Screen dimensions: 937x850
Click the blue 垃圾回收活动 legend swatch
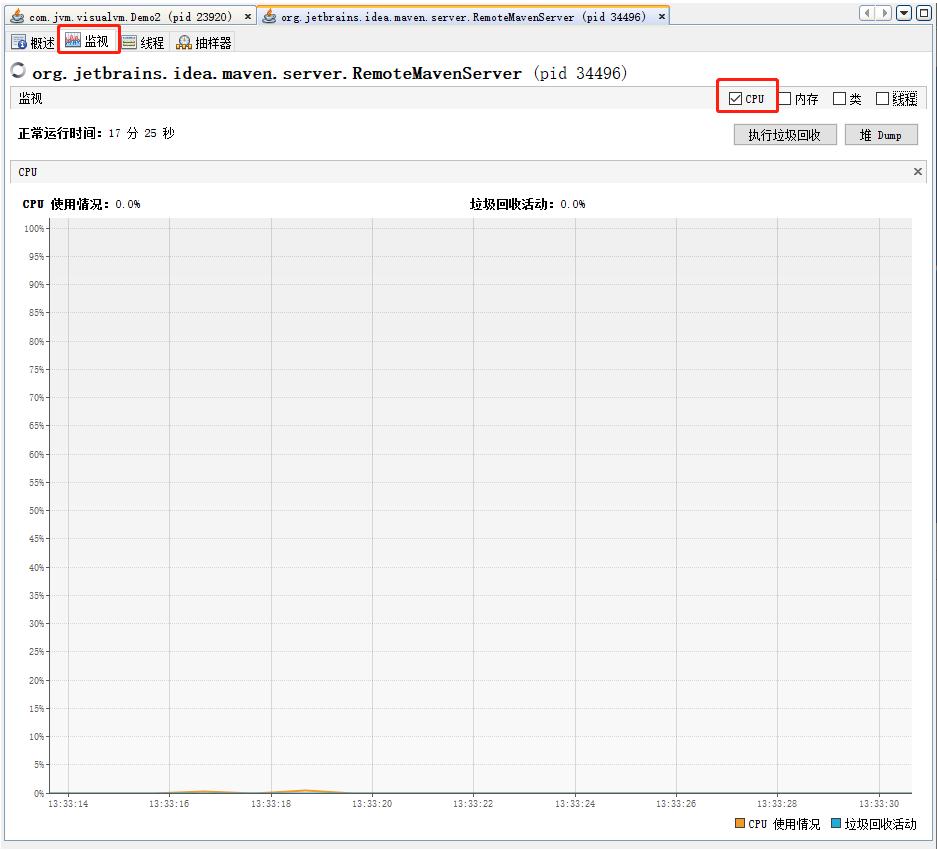coord(836,824)
